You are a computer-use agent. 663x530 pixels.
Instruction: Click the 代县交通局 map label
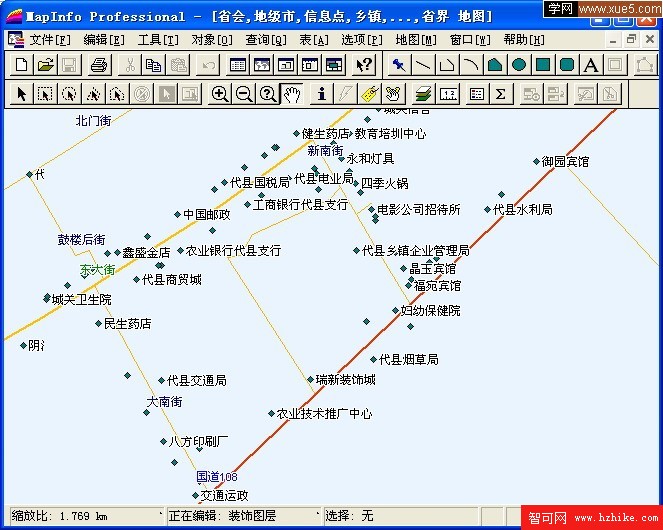[197, 380]
